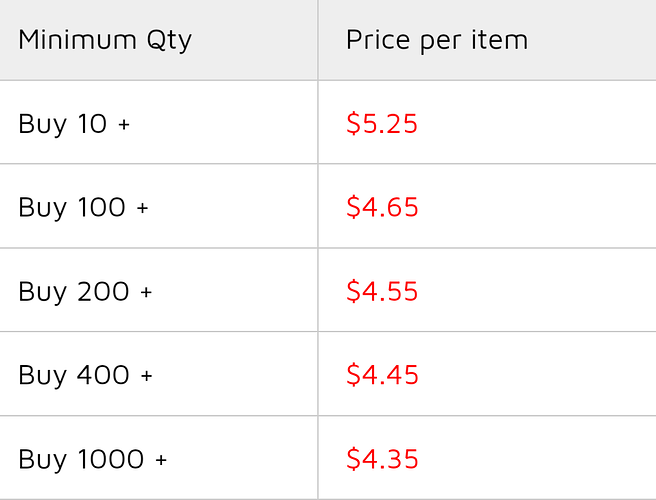Click the plus sign after Buy 200

coord(146,292)
